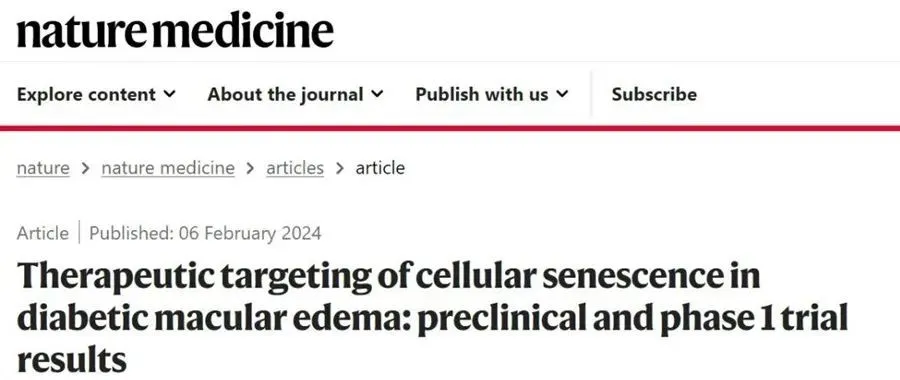Navigate to the articles breadcrumb link
The height and width of the screenshot is (380, 900).
295,168
